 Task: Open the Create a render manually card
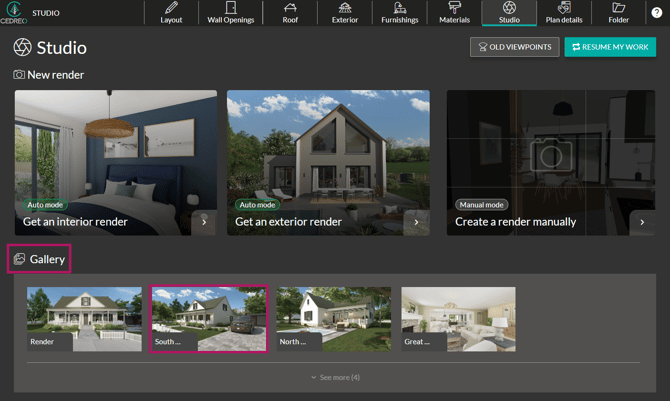coord(551,162)
